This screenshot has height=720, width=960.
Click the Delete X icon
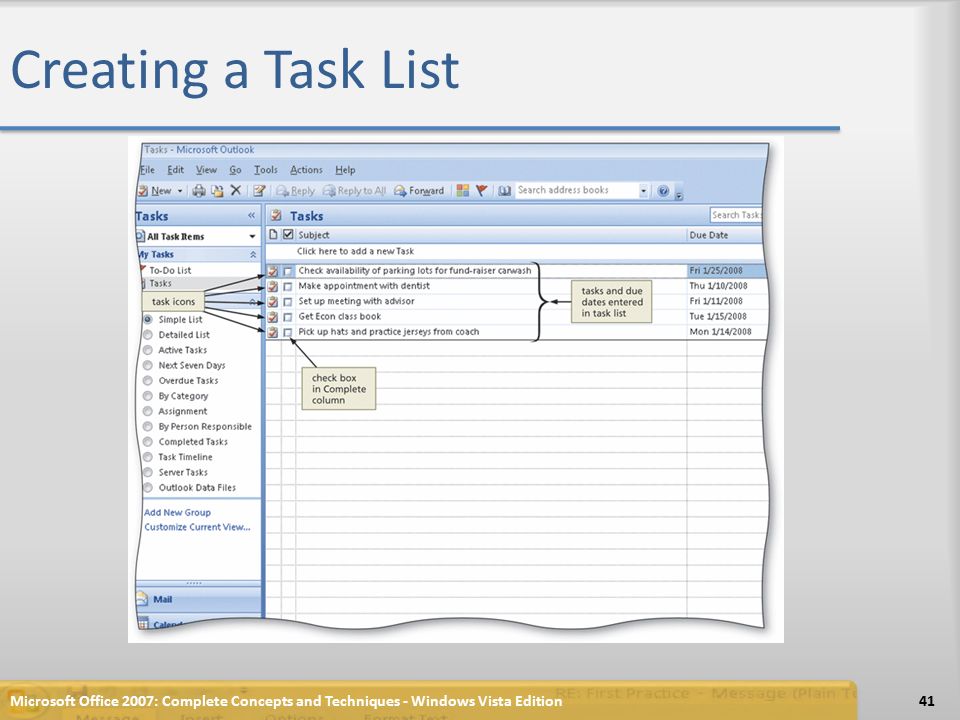tap(236, 190)
